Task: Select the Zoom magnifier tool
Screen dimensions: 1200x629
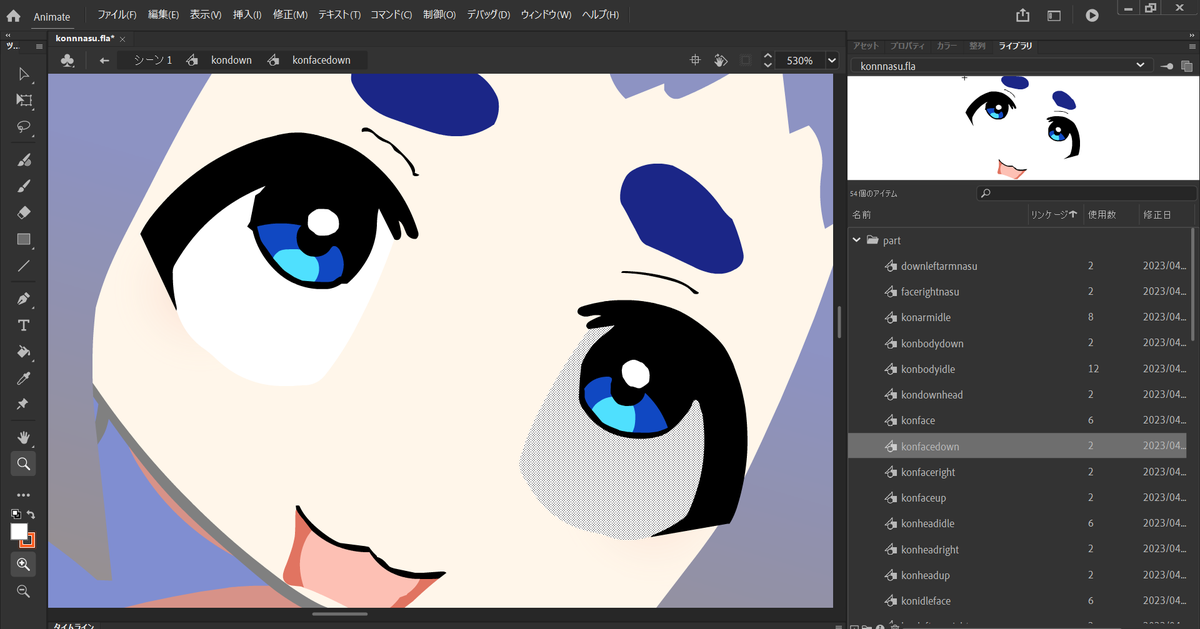Action: (24, 463)
